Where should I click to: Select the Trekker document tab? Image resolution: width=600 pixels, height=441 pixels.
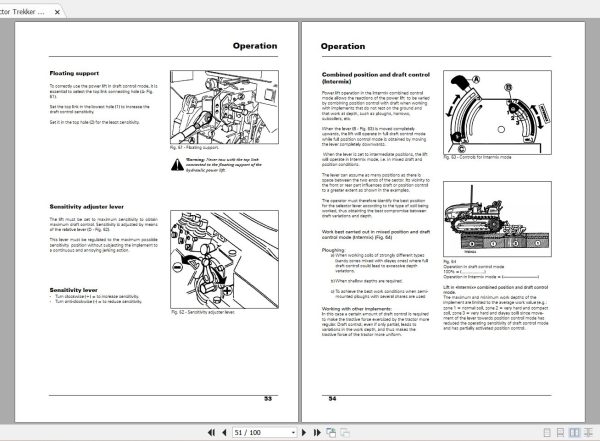(23, 11)
